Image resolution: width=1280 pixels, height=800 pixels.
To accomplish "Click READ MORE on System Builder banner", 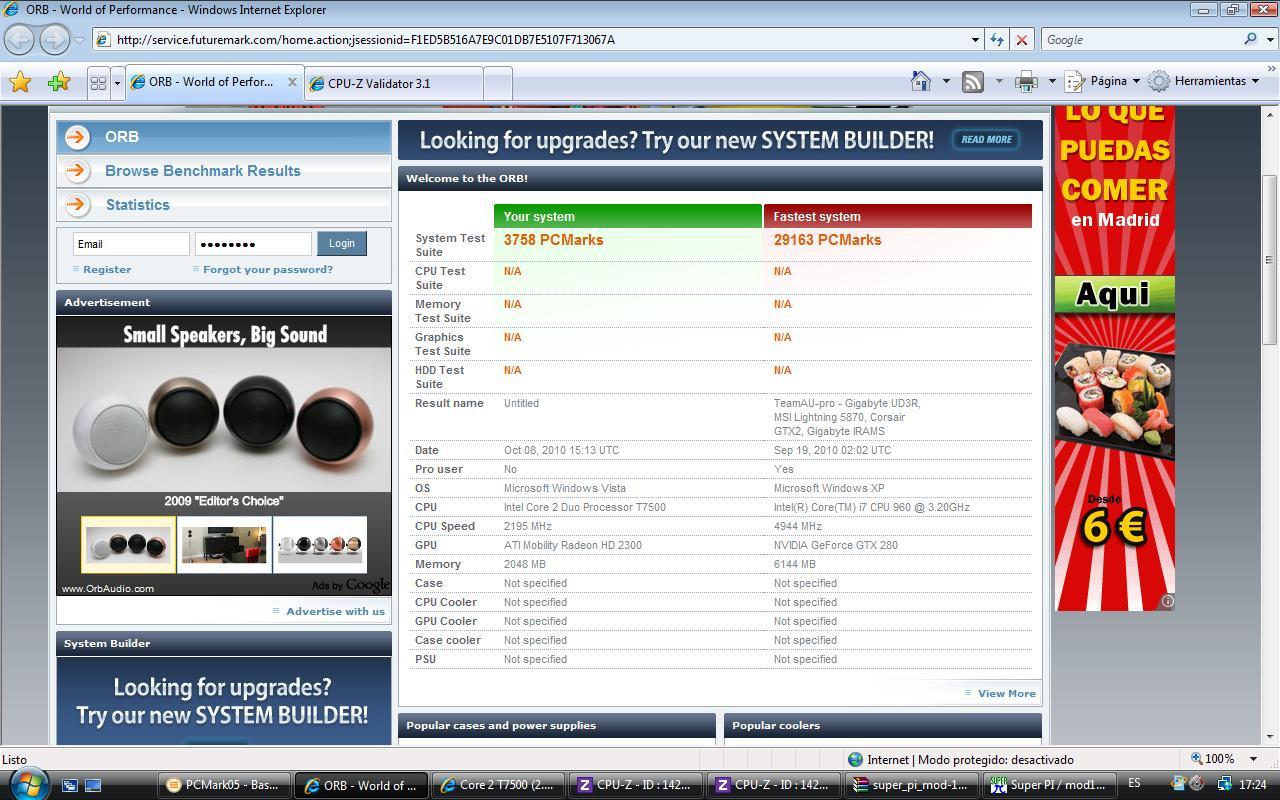I will (x=986, y=140).
